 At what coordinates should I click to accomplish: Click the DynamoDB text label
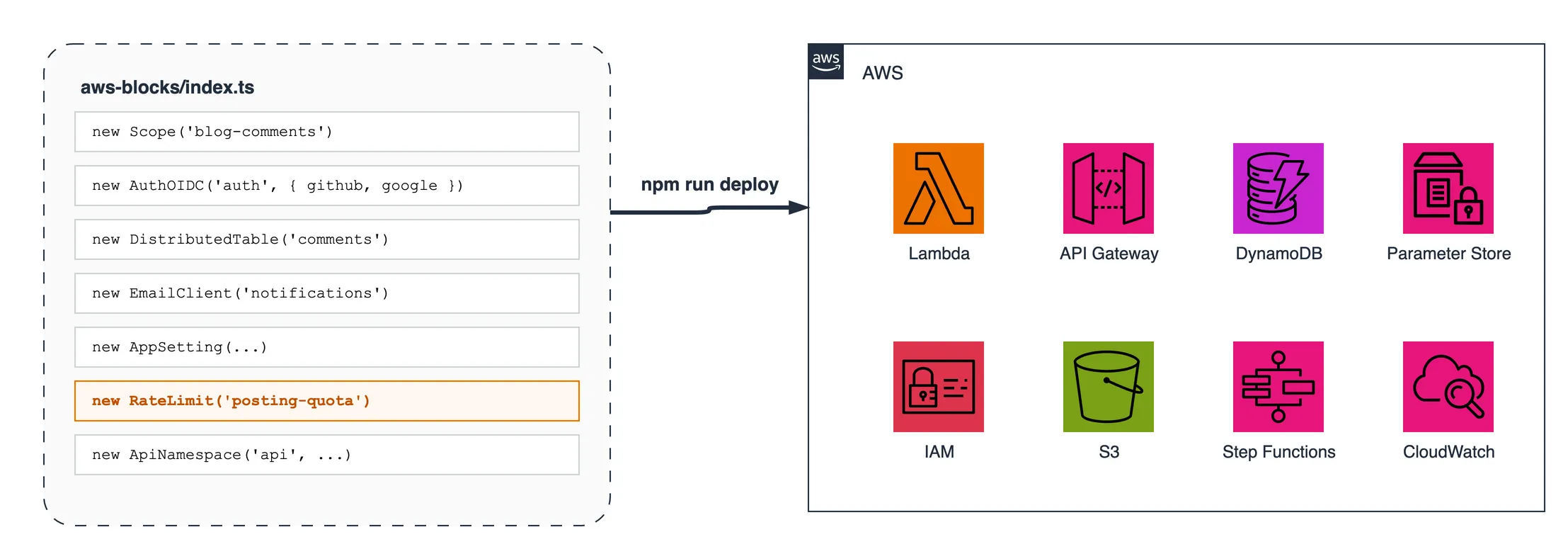tap(1278, 254)
